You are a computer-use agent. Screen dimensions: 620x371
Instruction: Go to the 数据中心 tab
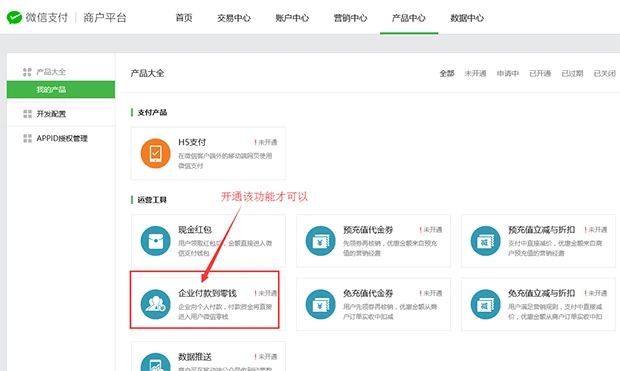(467, 18)
